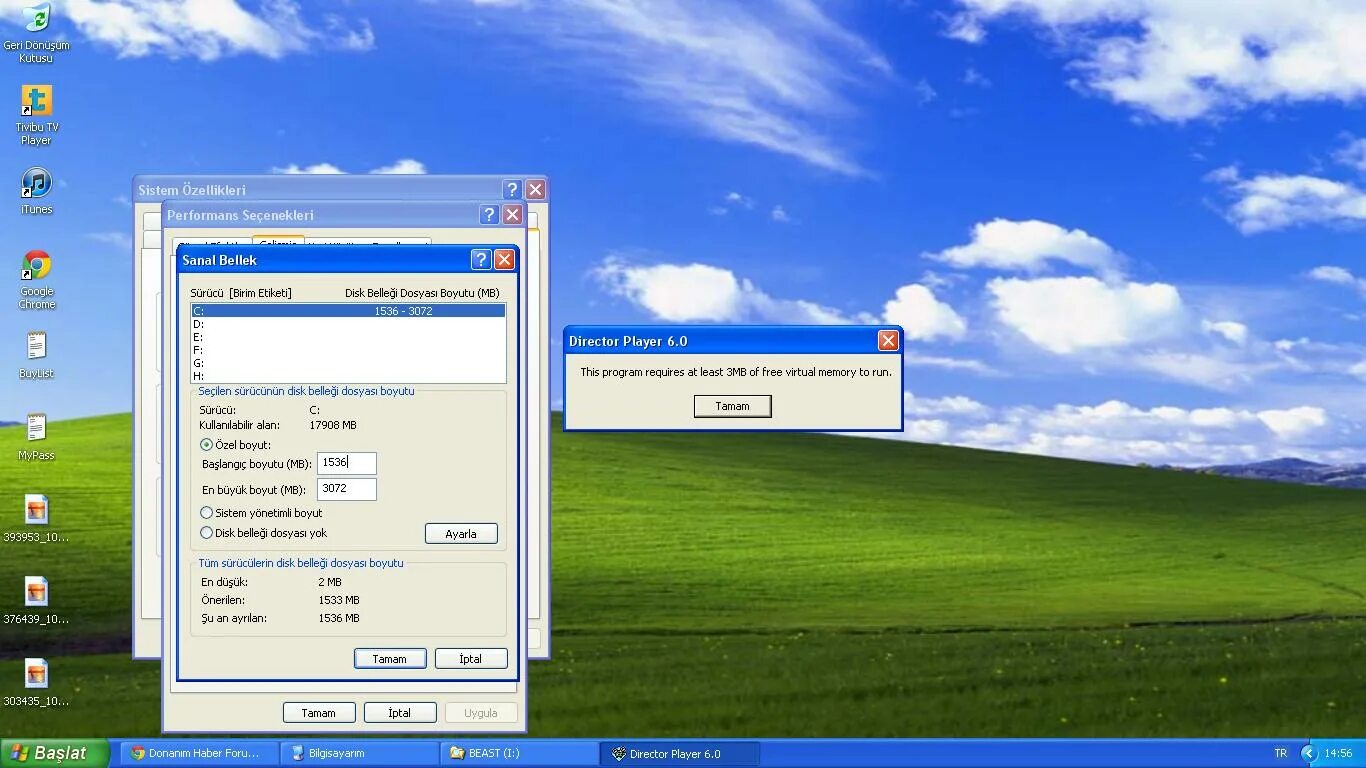The height and width of the screenshot is (768, 1366).
Task: Close the Director Player 6.0 error dialog
Action: pyautogui.click(x=888, y=341)
